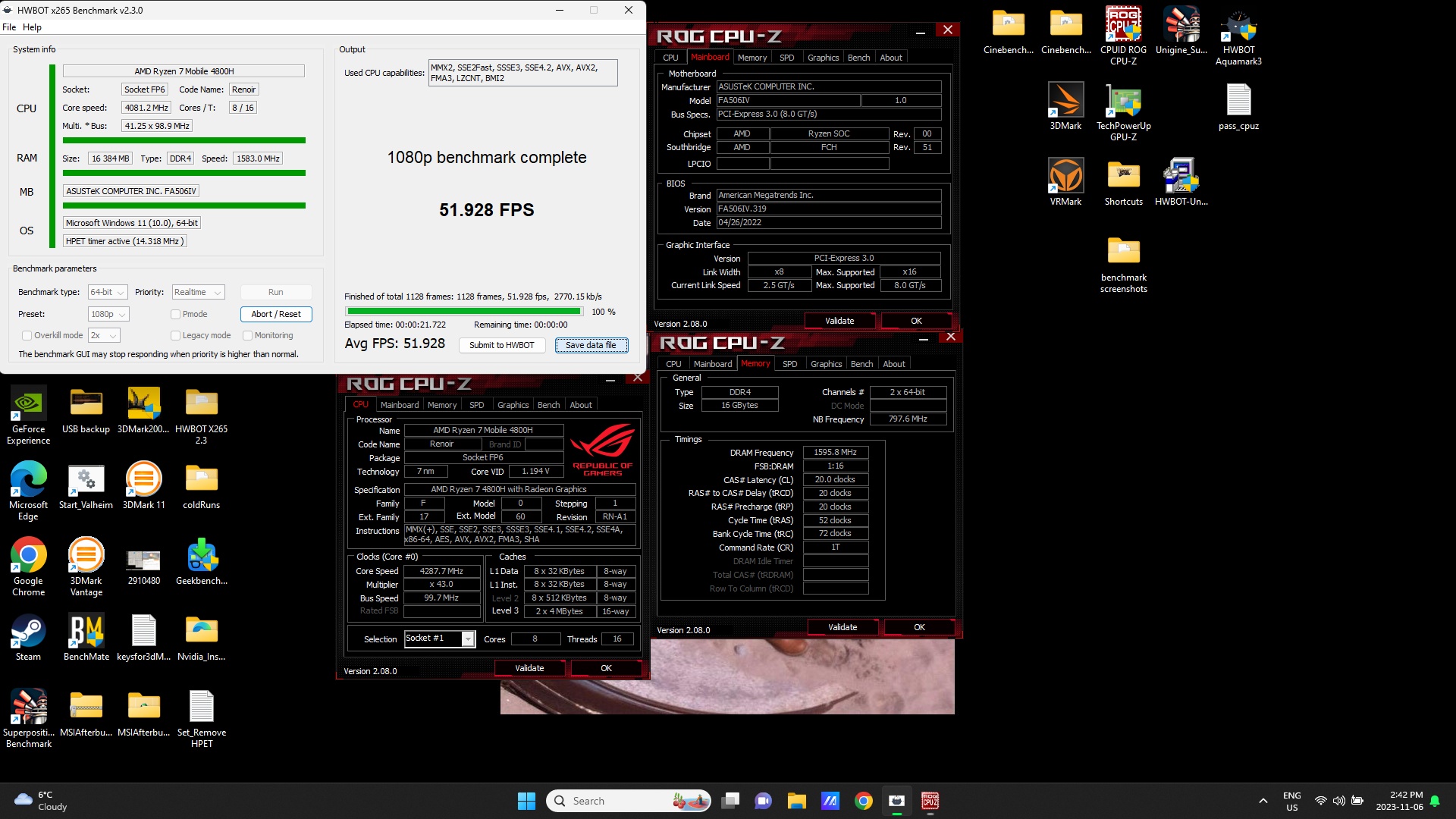Click AMD Ryzen 7 Mobile 4800H in System info

[184, 71]
